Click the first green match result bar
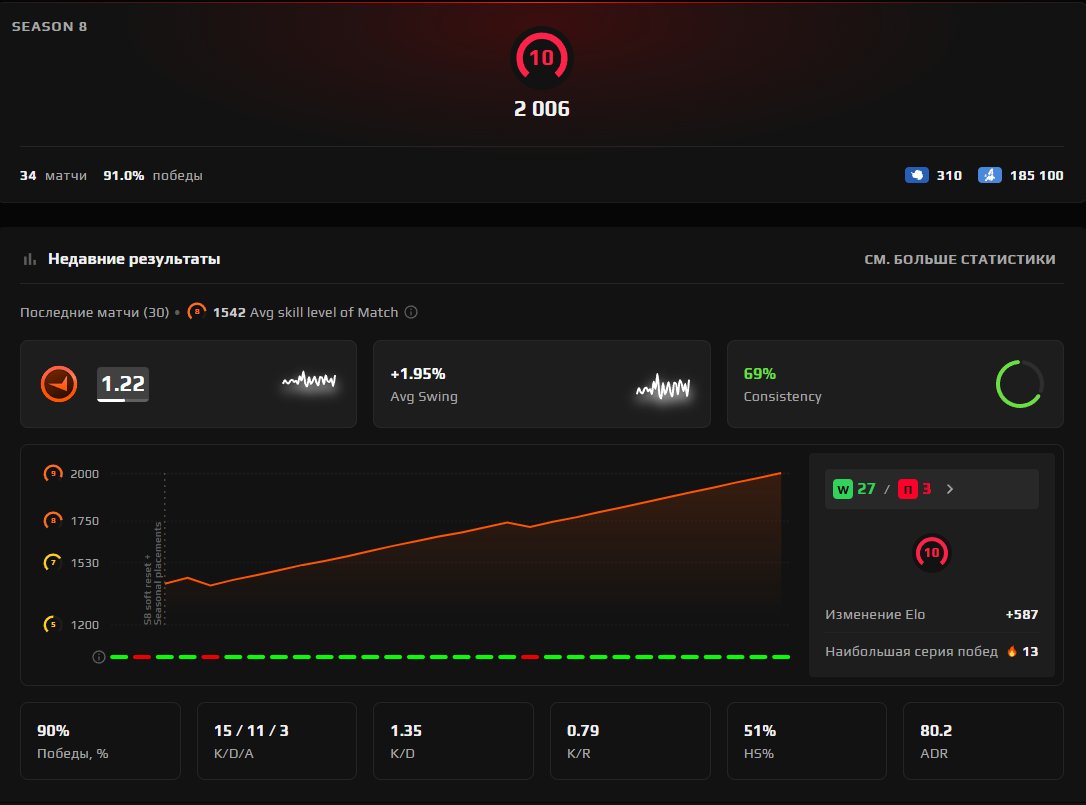This screenshot has width=1086, height=805. pyautogui.click(x=119, y=657)
